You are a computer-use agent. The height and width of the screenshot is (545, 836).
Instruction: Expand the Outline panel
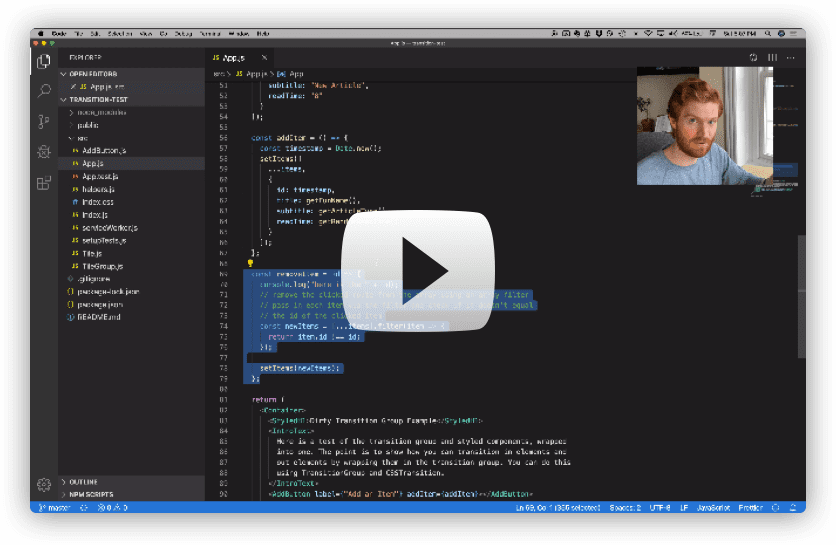[x=84, y=481]
